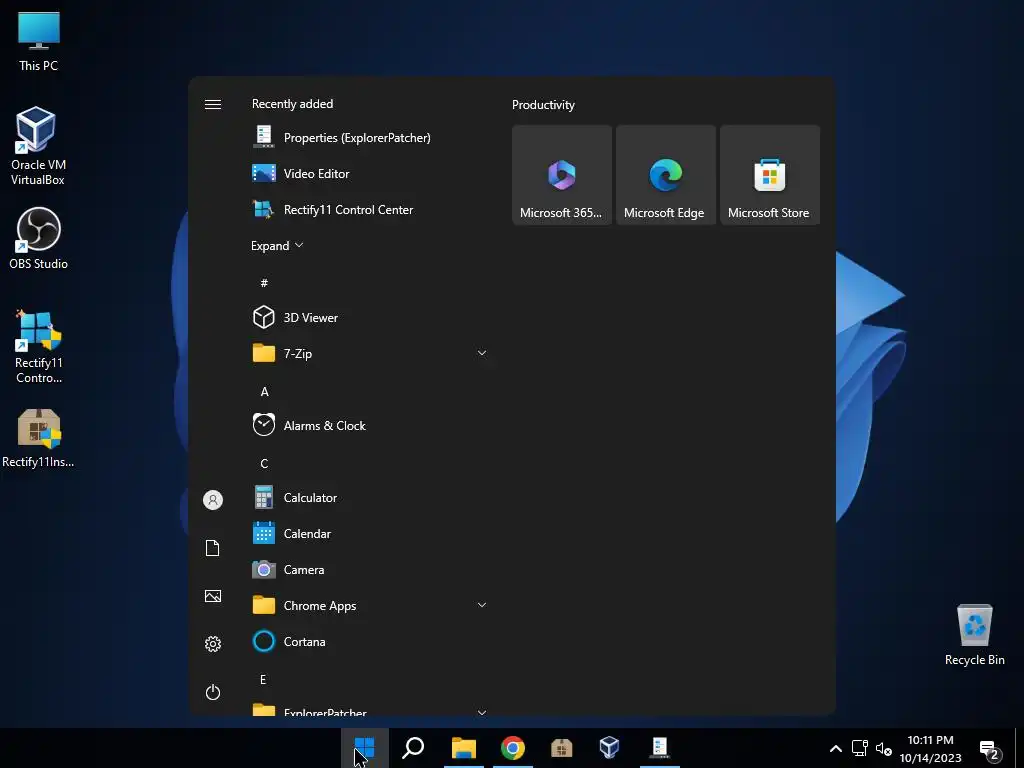Screen dimensions: 1024x768
Task: Open Settings gear in Start sidebar
Action: click(213, 644)
